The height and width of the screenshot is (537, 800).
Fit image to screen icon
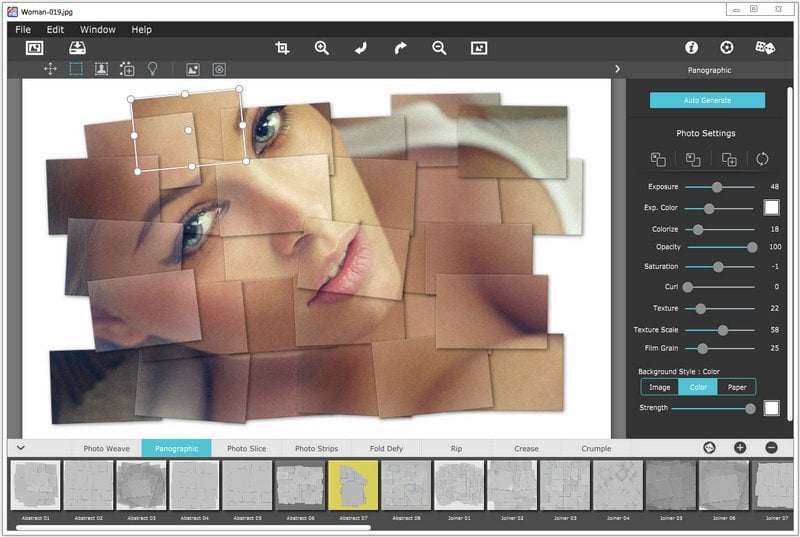click(x=479, y=48)
